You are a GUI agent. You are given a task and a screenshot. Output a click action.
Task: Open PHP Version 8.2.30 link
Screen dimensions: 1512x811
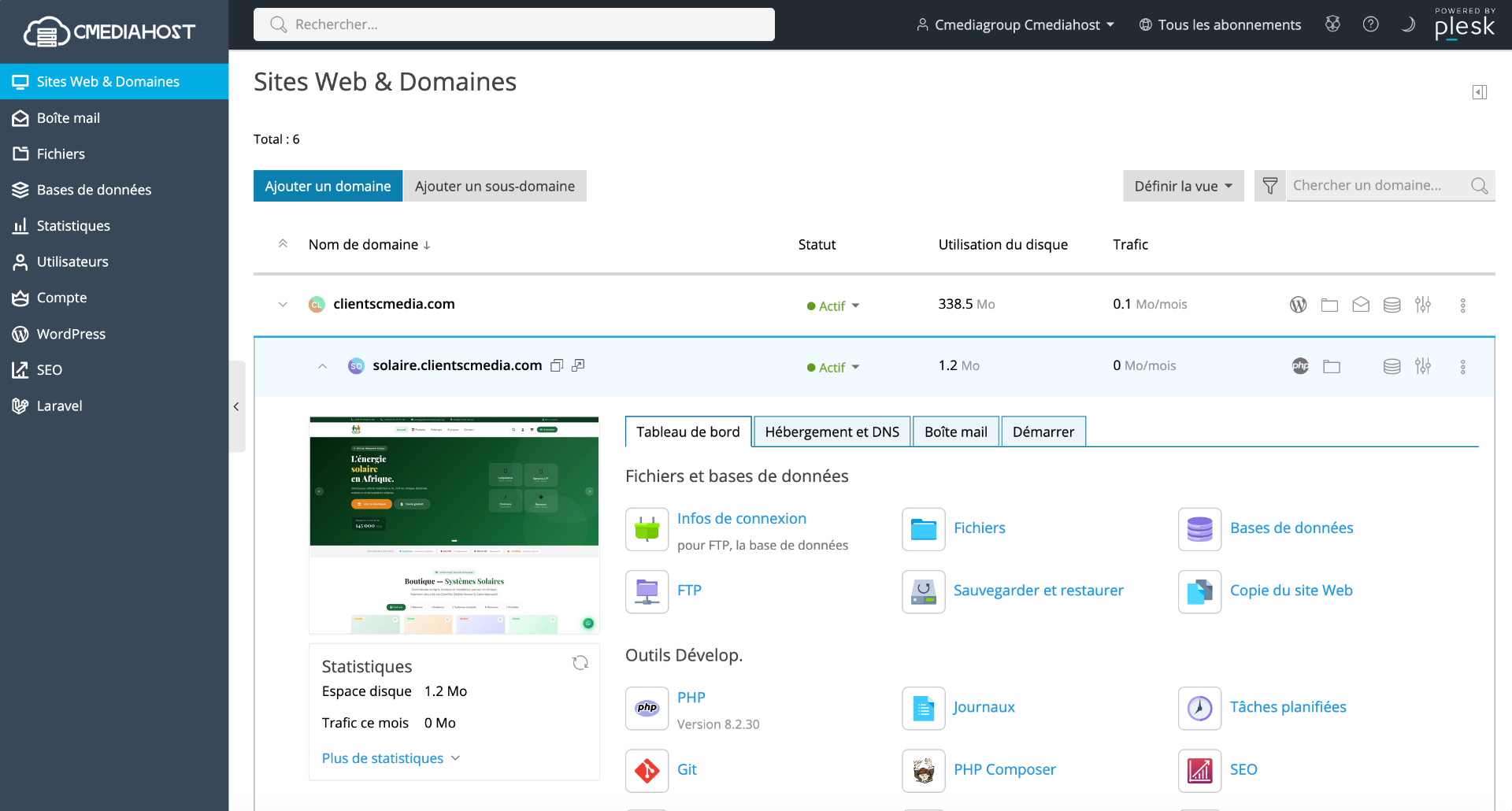[x=691, y=698]
